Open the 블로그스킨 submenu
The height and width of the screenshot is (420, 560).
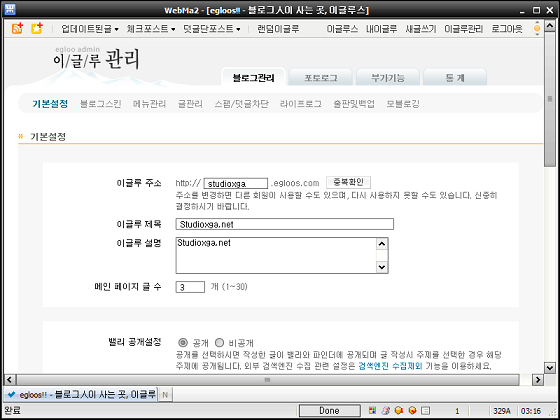(101, 104)
